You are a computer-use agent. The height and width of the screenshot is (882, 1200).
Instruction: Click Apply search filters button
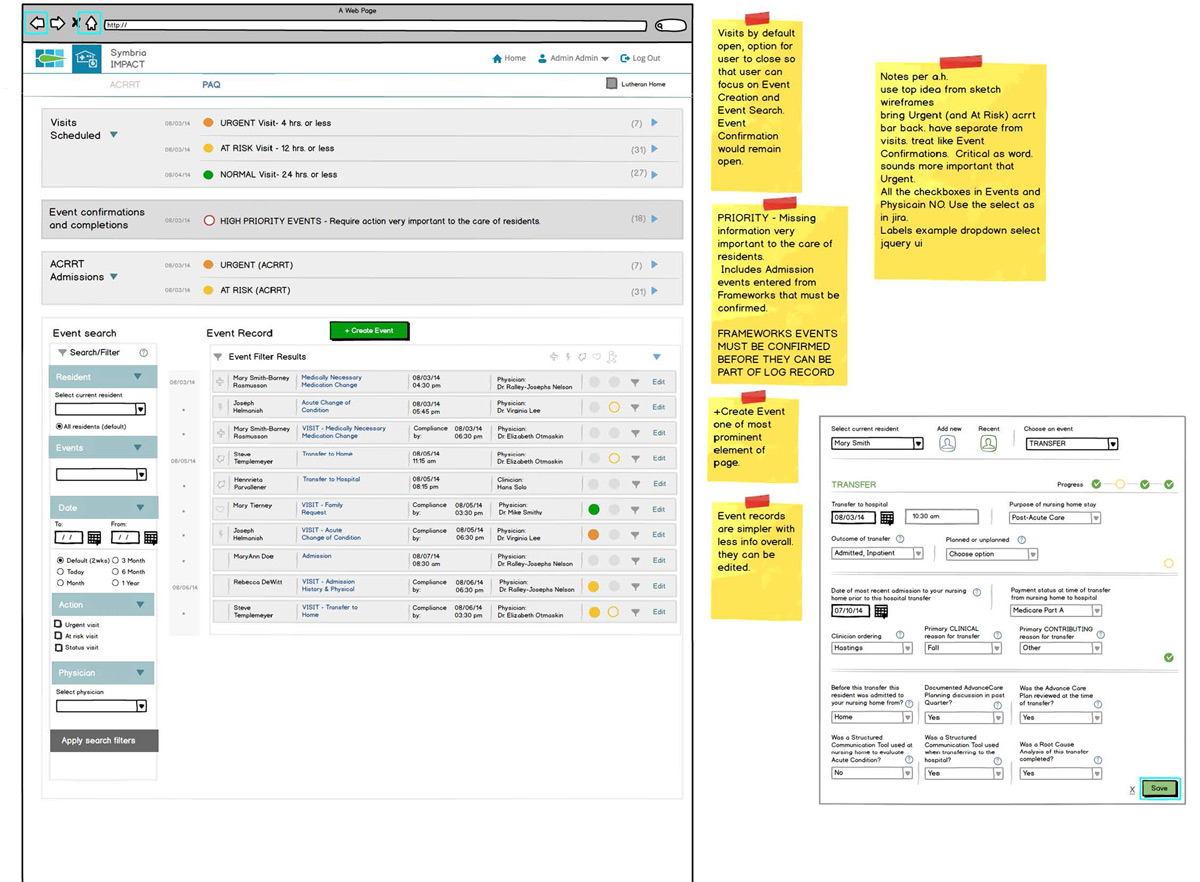click(103, 741)
